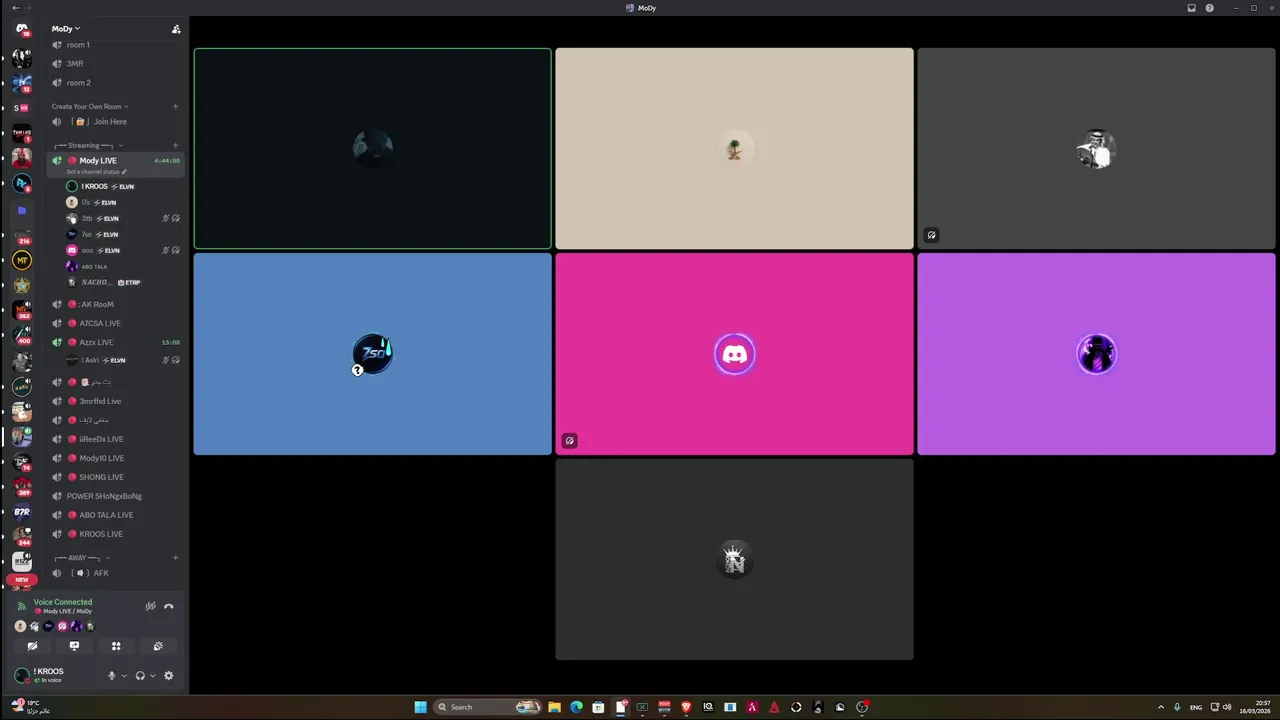Jump to NEW unread servers pill
Viewport: 1280px width, 720px height.
22,580
